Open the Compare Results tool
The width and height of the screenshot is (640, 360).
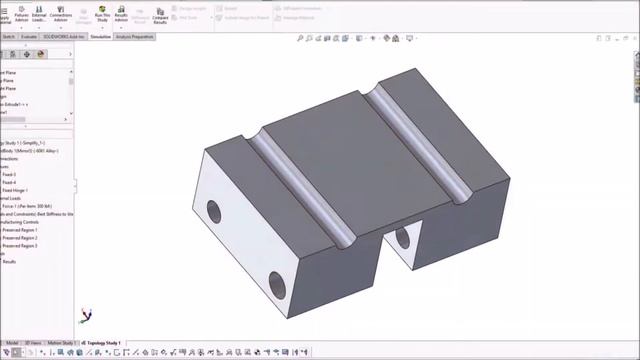point(160,16)
